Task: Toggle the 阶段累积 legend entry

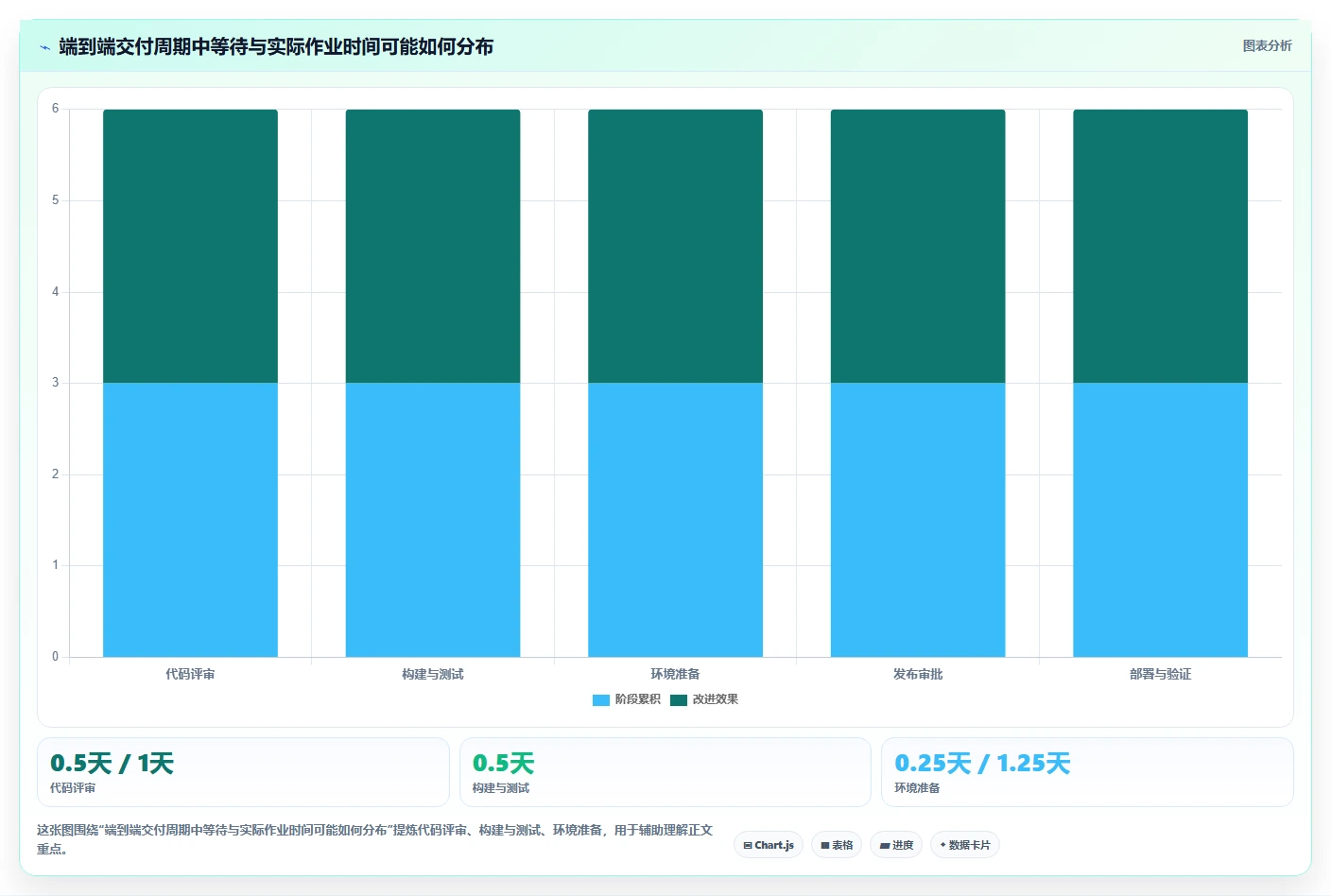Action: 626,699
